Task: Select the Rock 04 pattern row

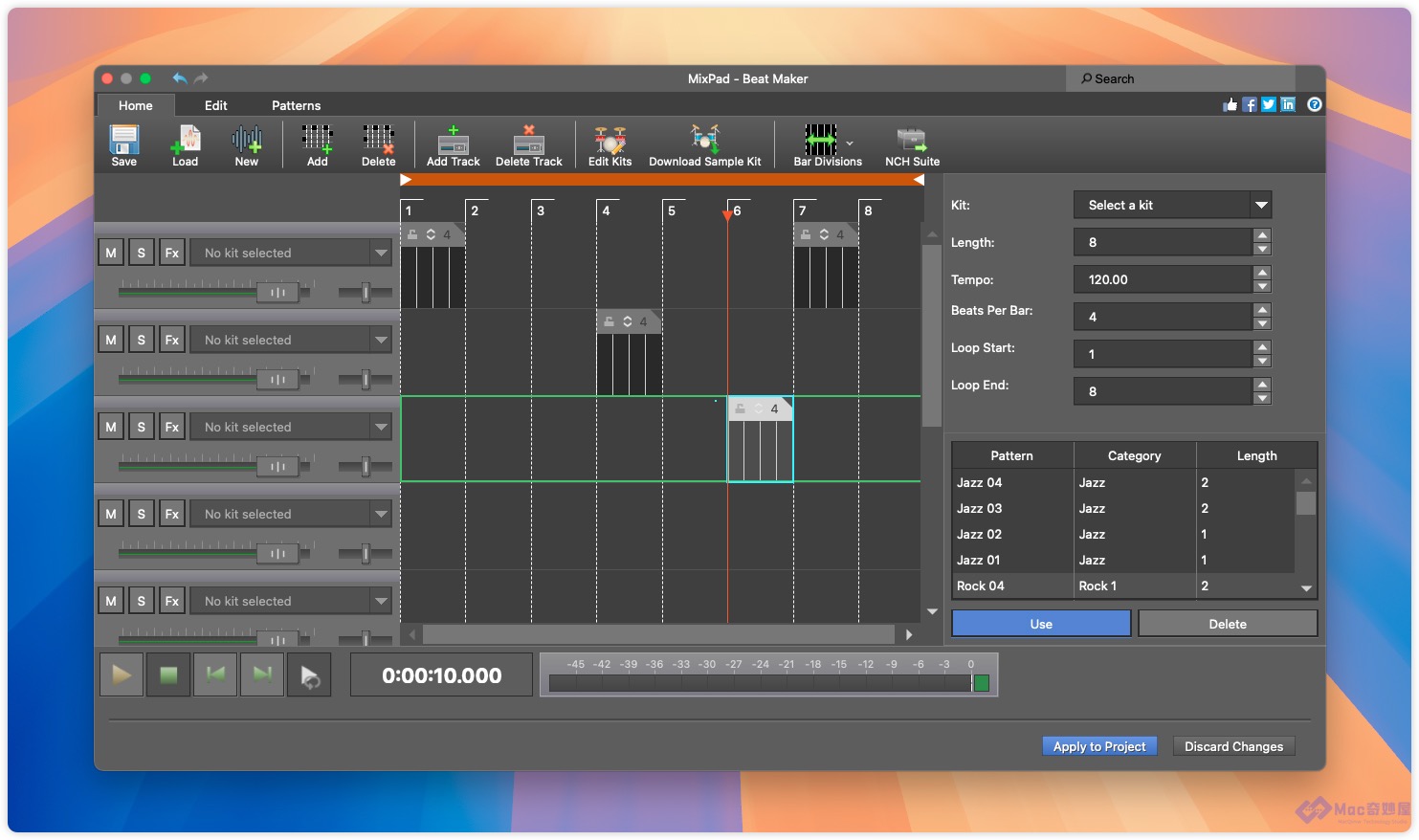Action: [1123, 586]
